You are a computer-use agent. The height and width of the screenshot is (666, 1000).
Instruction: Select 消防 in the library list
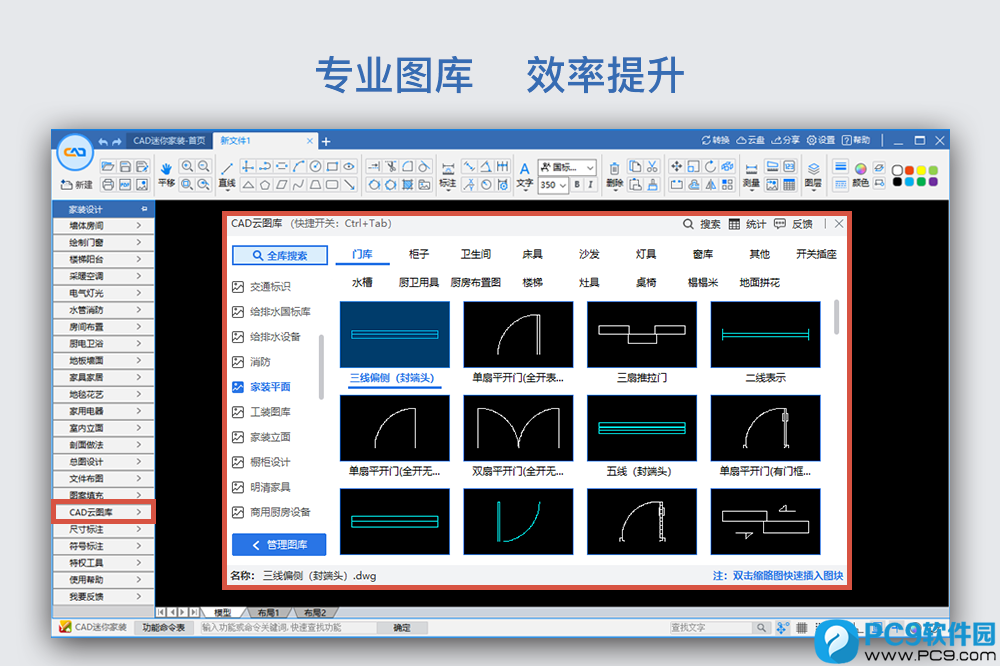point(251,362)
